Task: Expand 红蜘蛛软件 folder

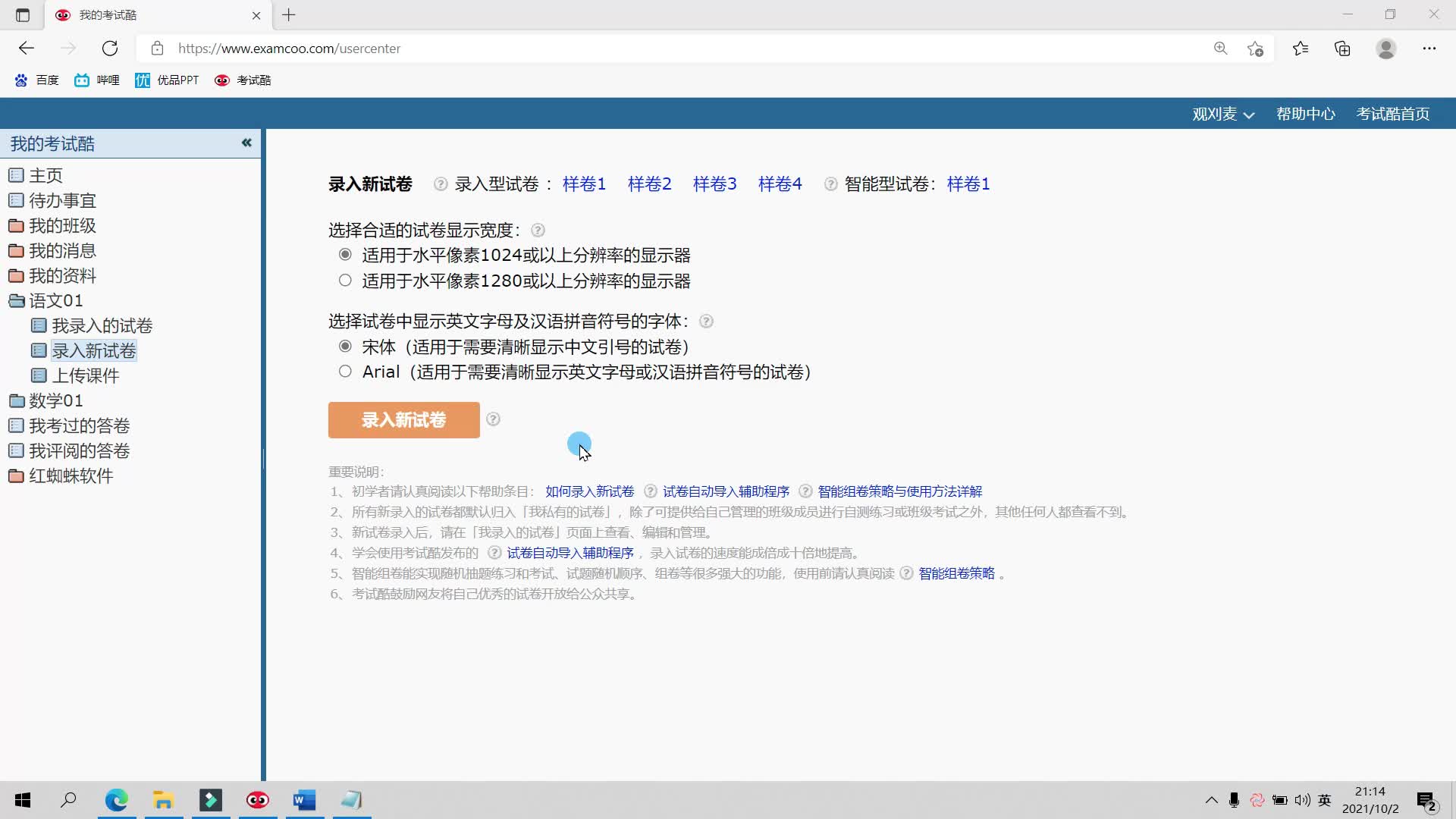Action: coord(61,476)
